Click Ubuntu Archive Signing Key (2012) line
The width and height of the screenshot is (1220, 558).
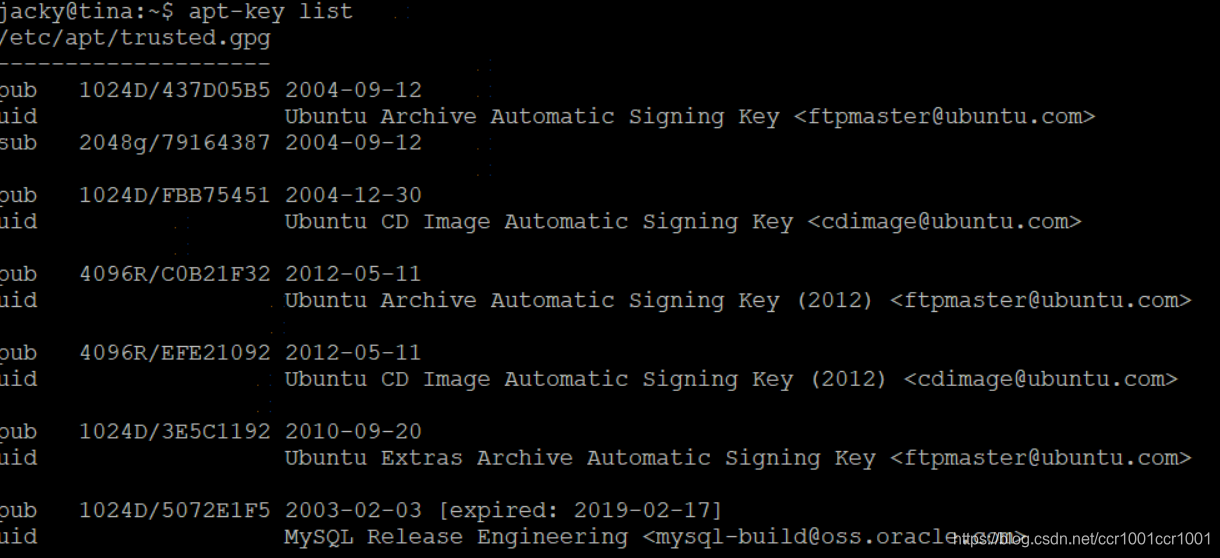pyautogui.click(x=738, y=301)
